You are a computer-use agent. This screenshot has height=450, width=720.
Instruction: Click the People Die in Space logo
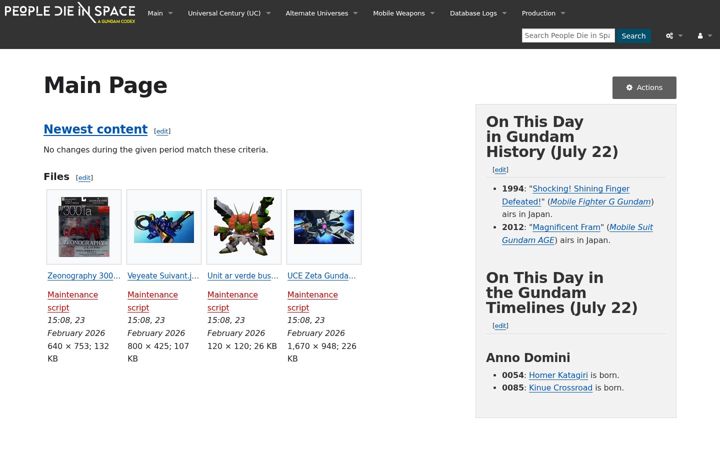click(x=70, y=12)
